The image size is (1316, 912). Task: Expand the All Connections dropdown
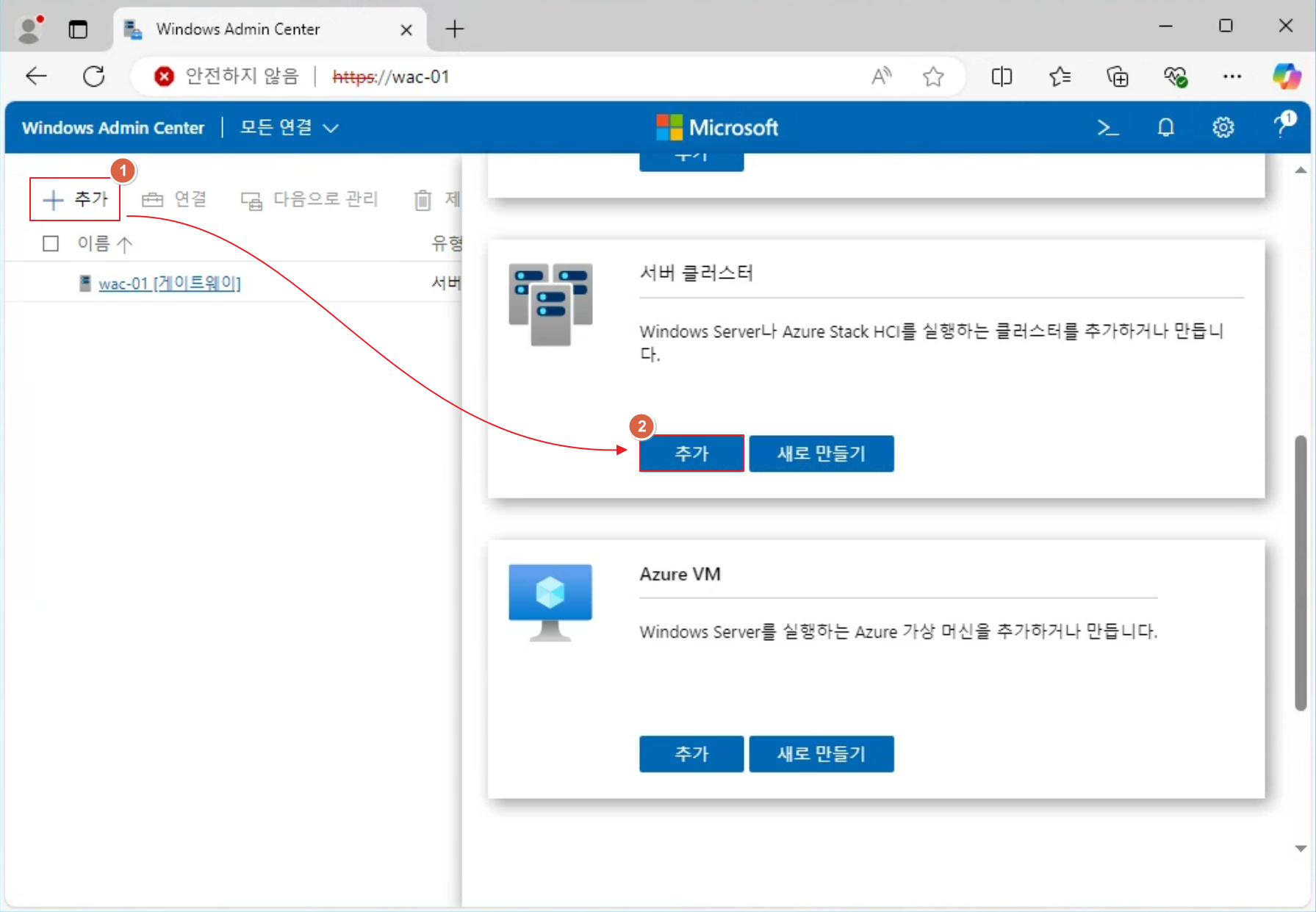(290, 128)
